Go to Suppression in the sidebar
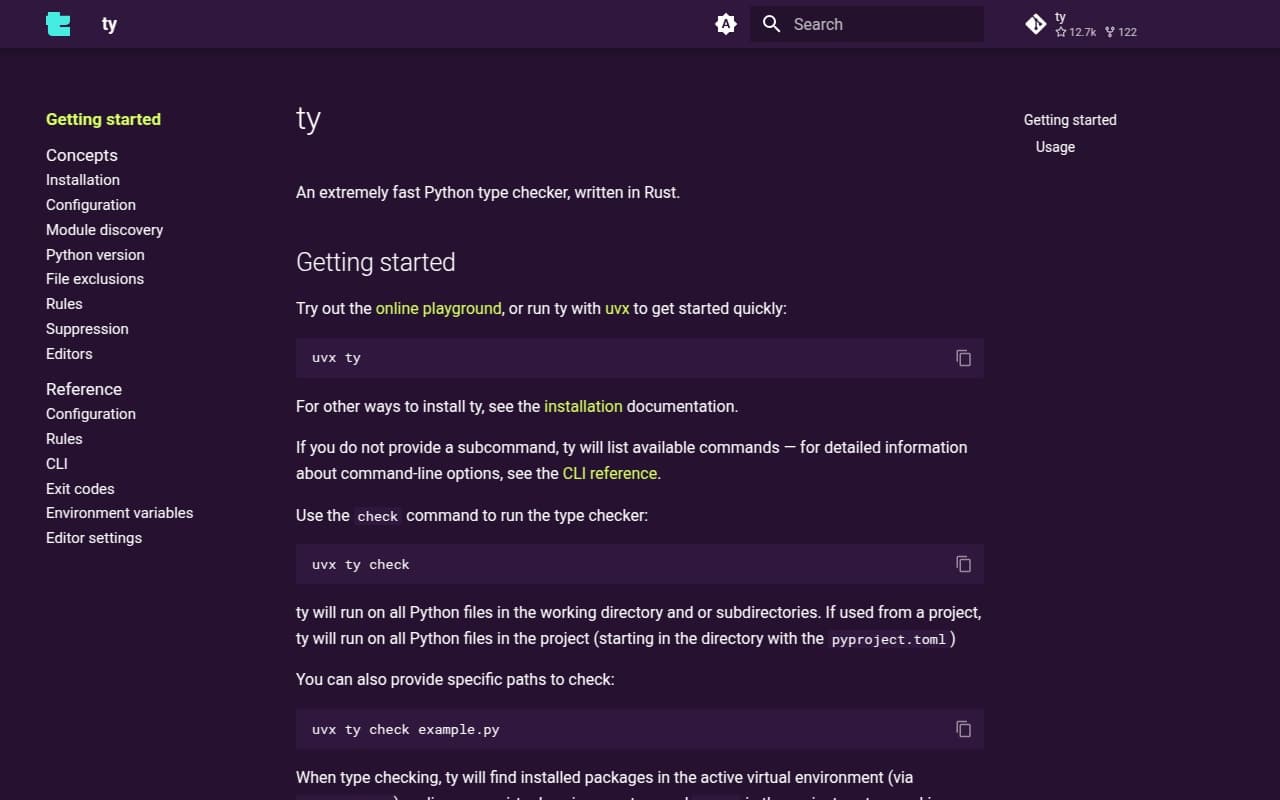This screenshot has width=1280, height=800. tap(87, 328)
